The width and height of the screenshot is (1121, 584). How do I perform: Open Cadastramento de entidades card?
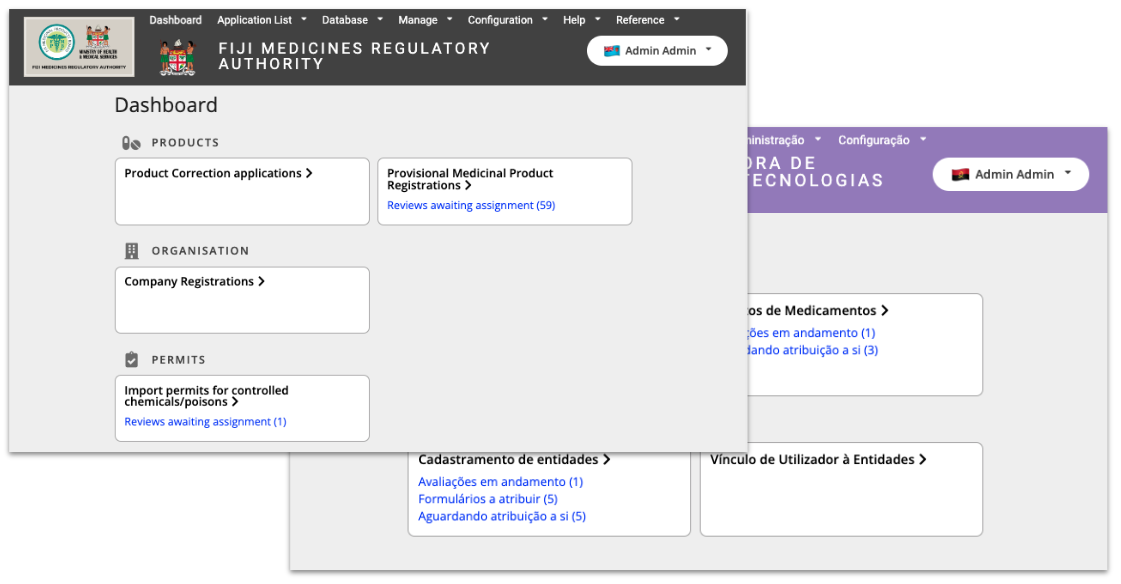549,493
